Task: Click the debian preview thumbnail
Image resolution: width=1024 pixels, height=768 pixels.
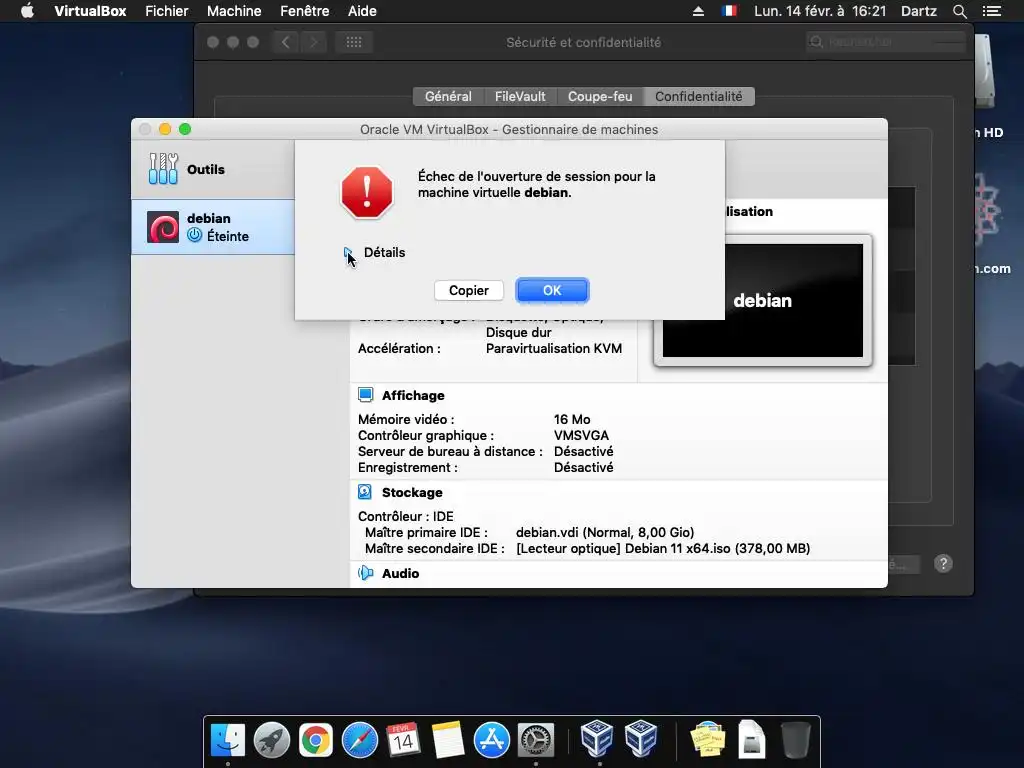Action: pyautogui.click(x=763, y=300)
